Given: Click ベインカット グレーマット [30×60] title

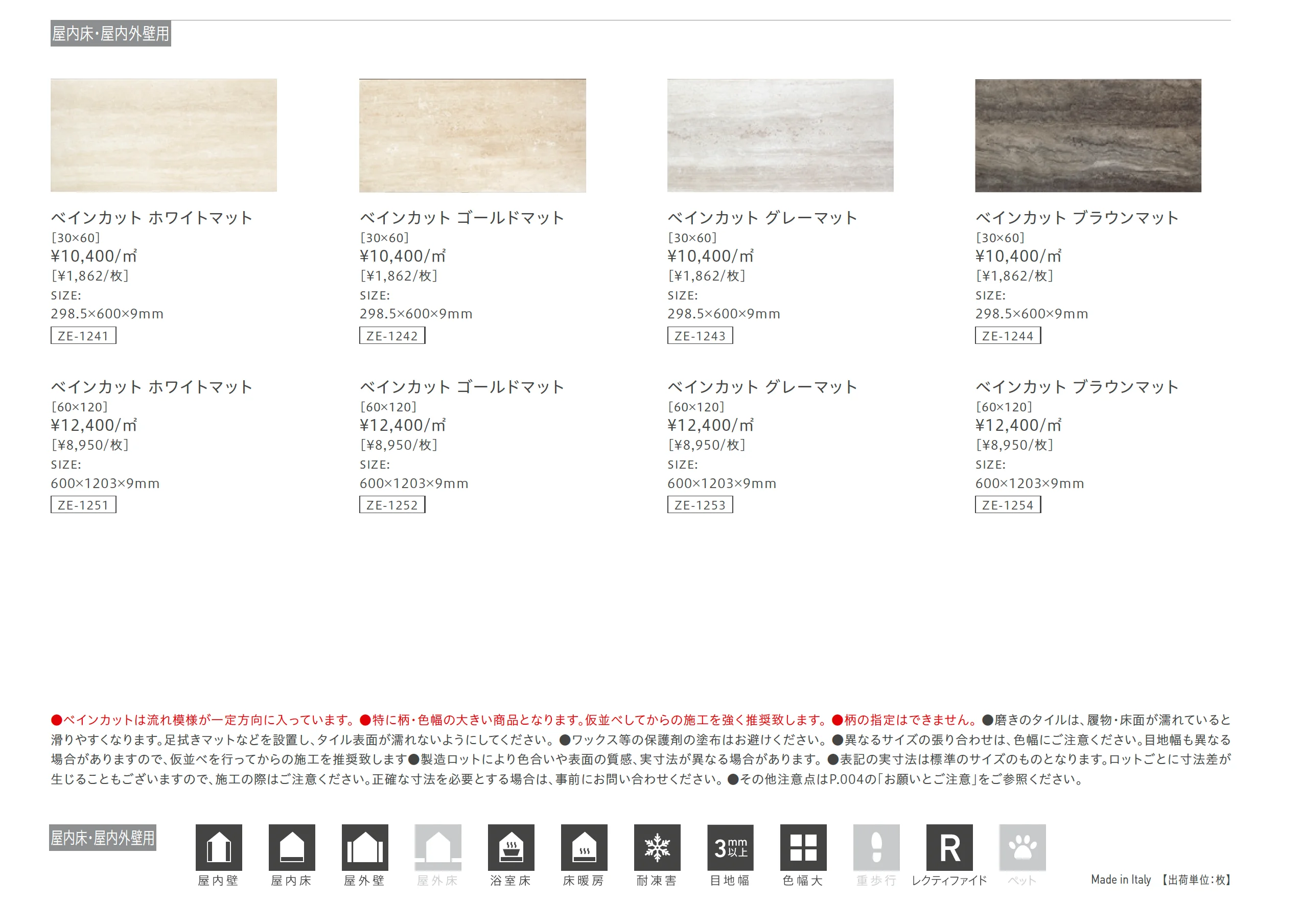Looking at the screenshot, I should pyautogui.click(x=762, y=218).
